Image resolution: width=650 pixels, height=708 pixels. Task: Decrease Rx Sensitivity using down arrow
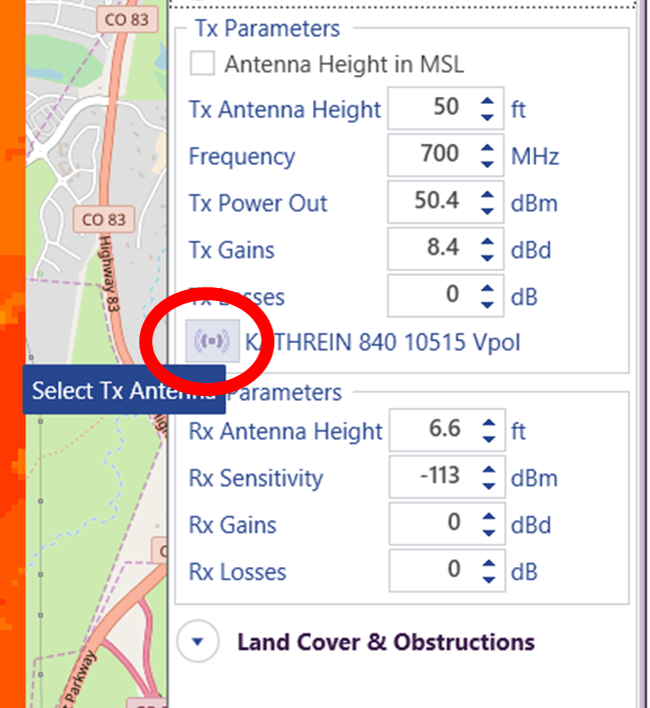[x=487, y=486]
